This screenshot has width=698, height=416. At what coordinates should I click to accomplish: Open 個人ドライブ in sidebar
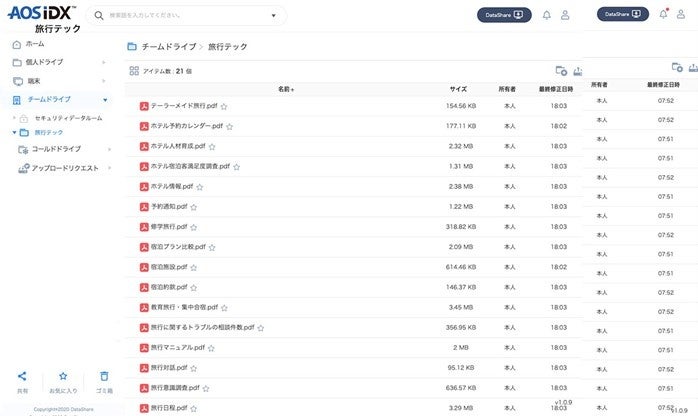(x=44, y=62)
